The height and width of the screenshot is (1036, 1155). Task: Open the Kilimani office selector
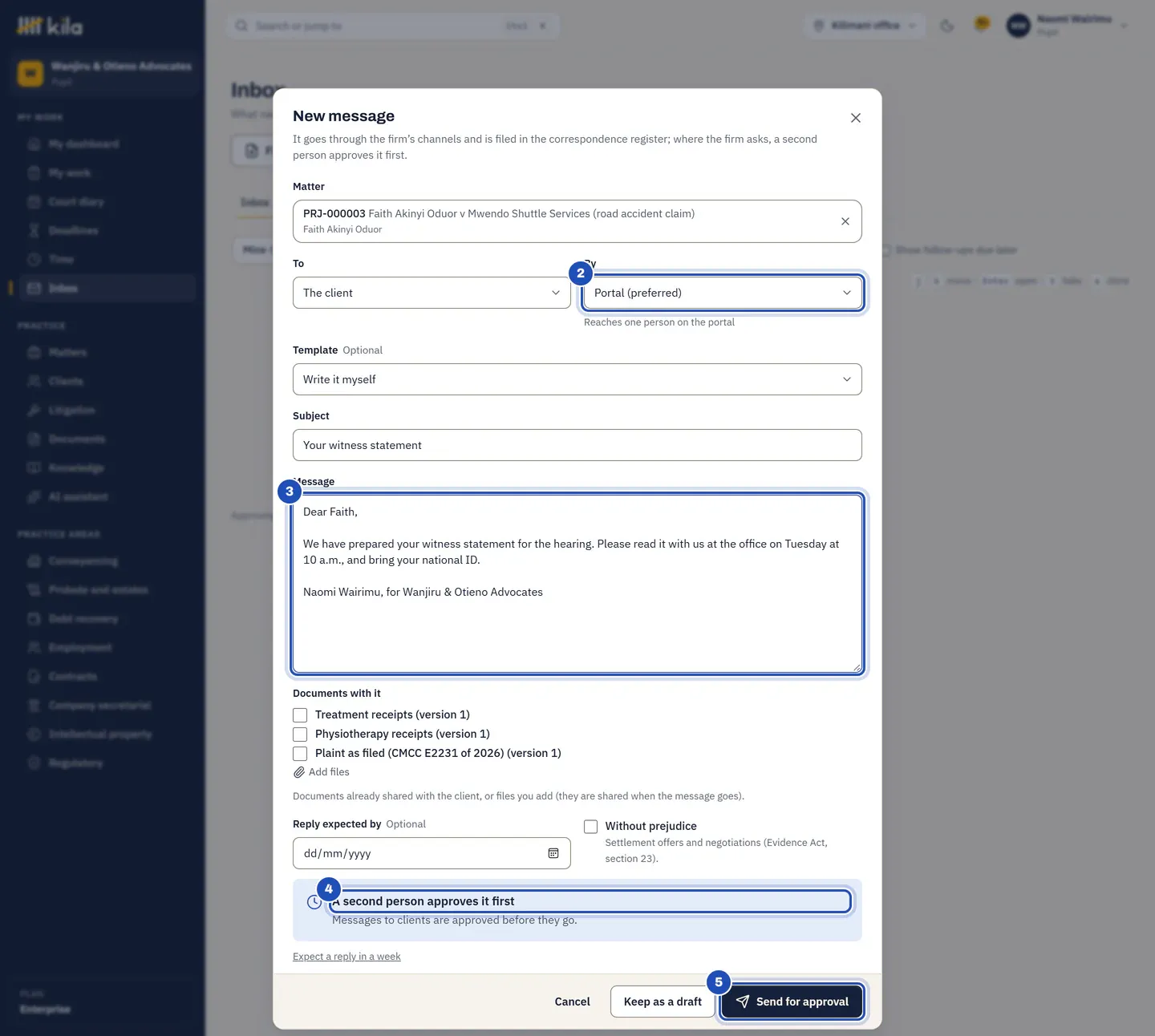pos(865,26)
